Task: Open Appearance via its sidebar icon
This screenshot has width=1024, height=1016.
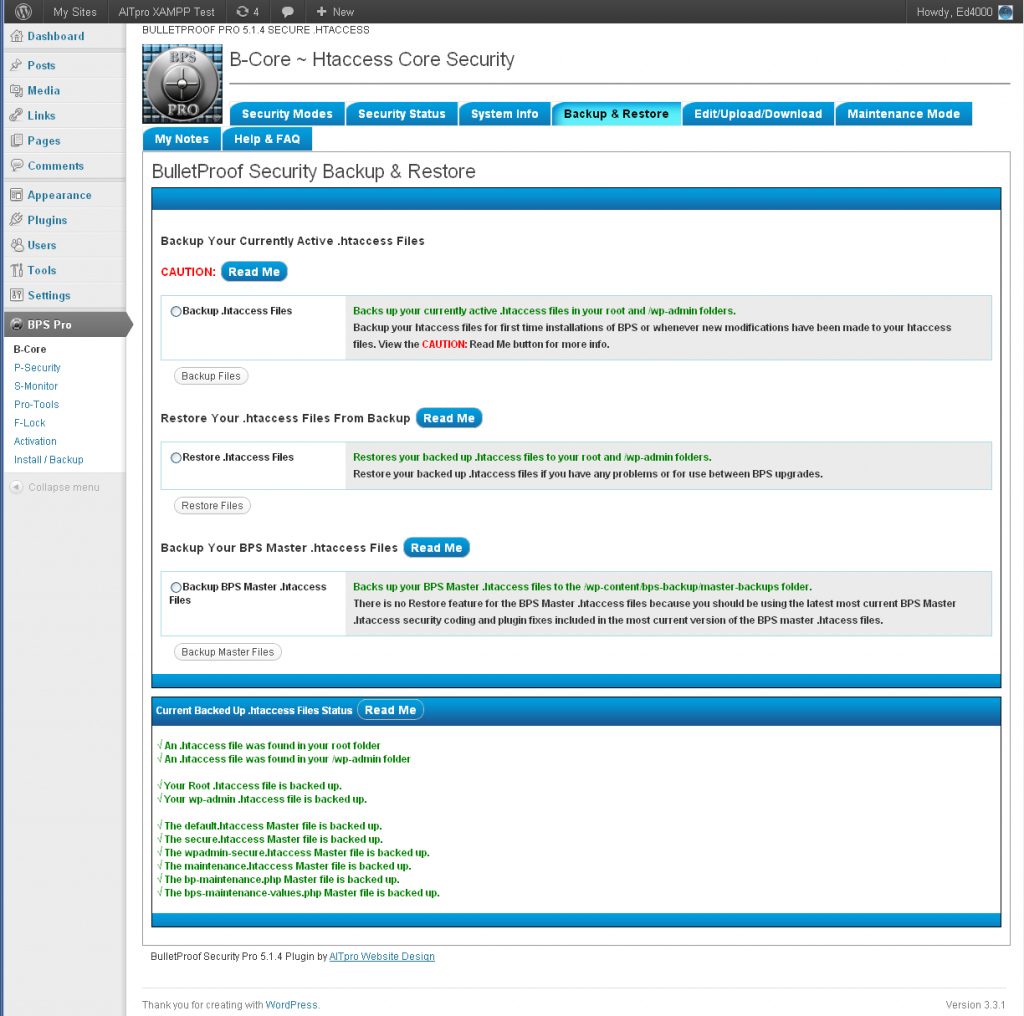Action: click(15, 194)
